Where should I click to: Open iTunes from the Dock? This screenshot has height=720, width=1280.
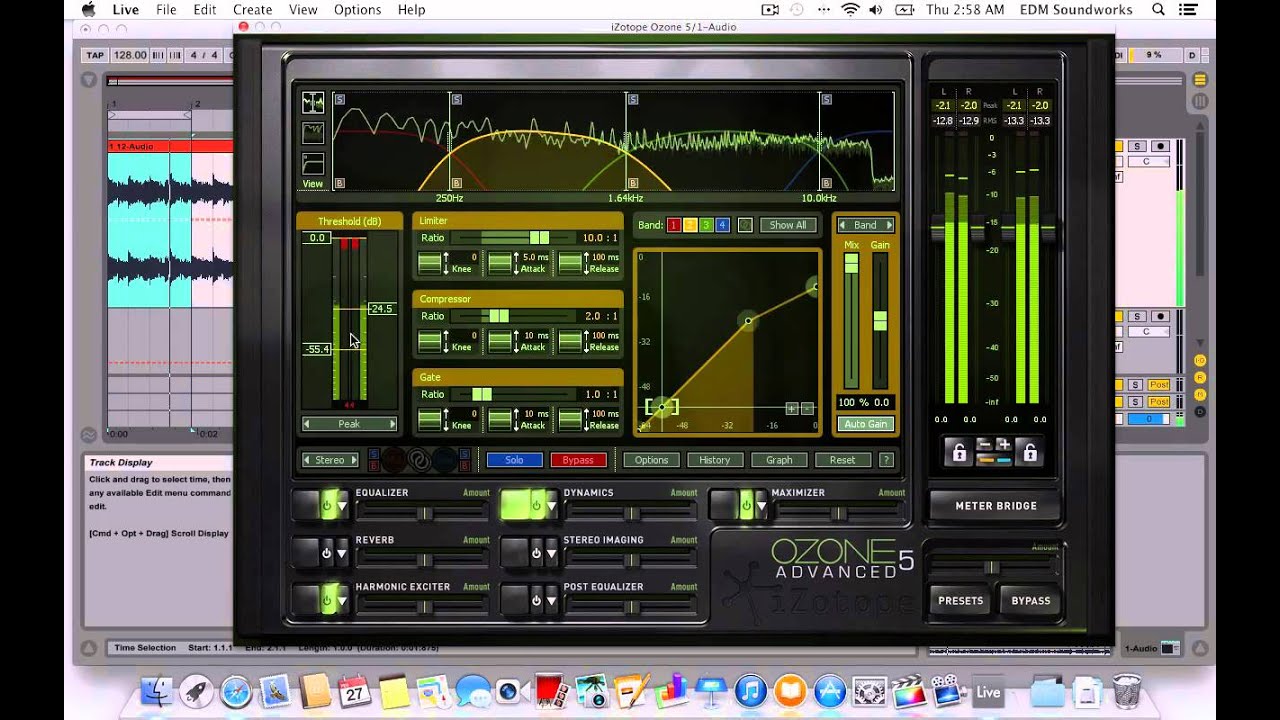[x=750, y=691]
